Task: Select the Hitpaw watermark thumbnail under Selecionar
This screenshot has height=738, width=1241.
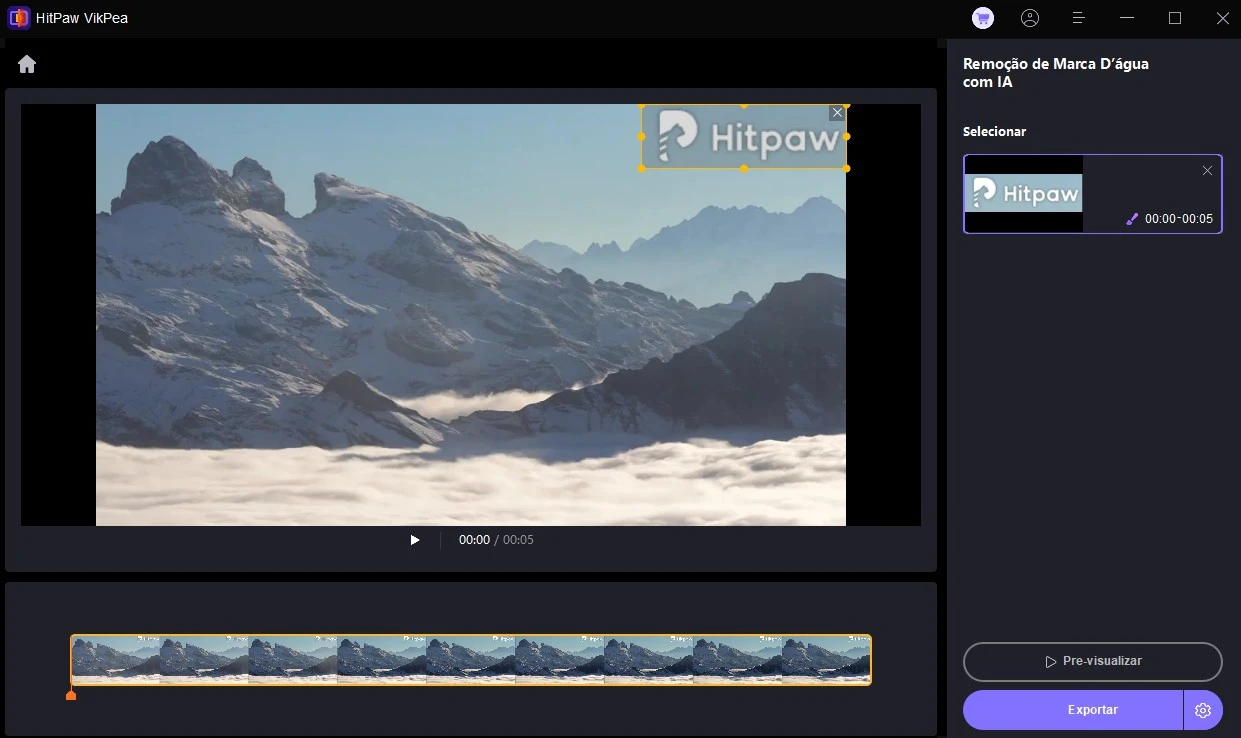Action: click(x=1023, y=194)
